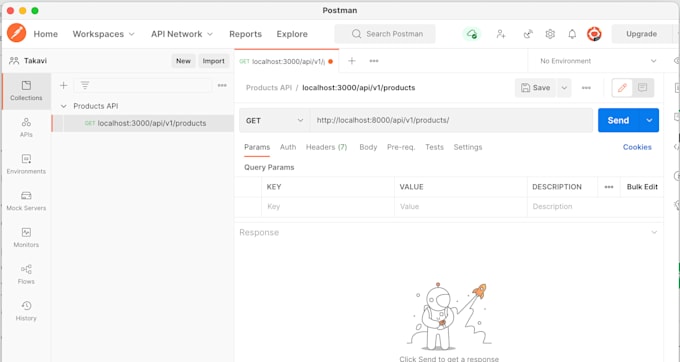Switch to comments mode icon
Image resolution: width=680 pixels, height=362 pixels.
pos(642,88)
